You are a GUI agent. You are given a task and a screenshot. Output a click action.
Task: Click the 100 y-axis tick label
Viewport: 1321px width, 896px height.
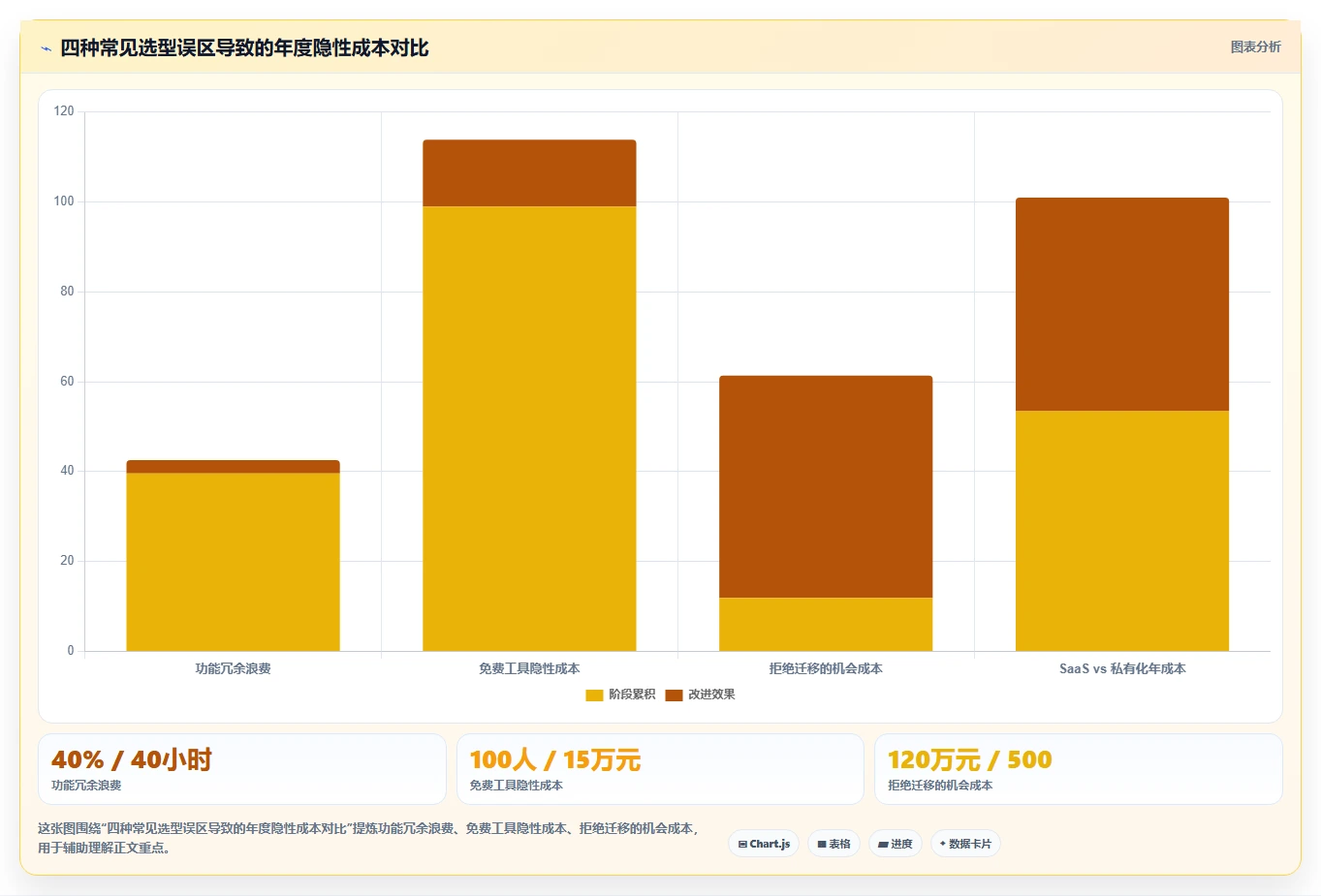point(64,201)
